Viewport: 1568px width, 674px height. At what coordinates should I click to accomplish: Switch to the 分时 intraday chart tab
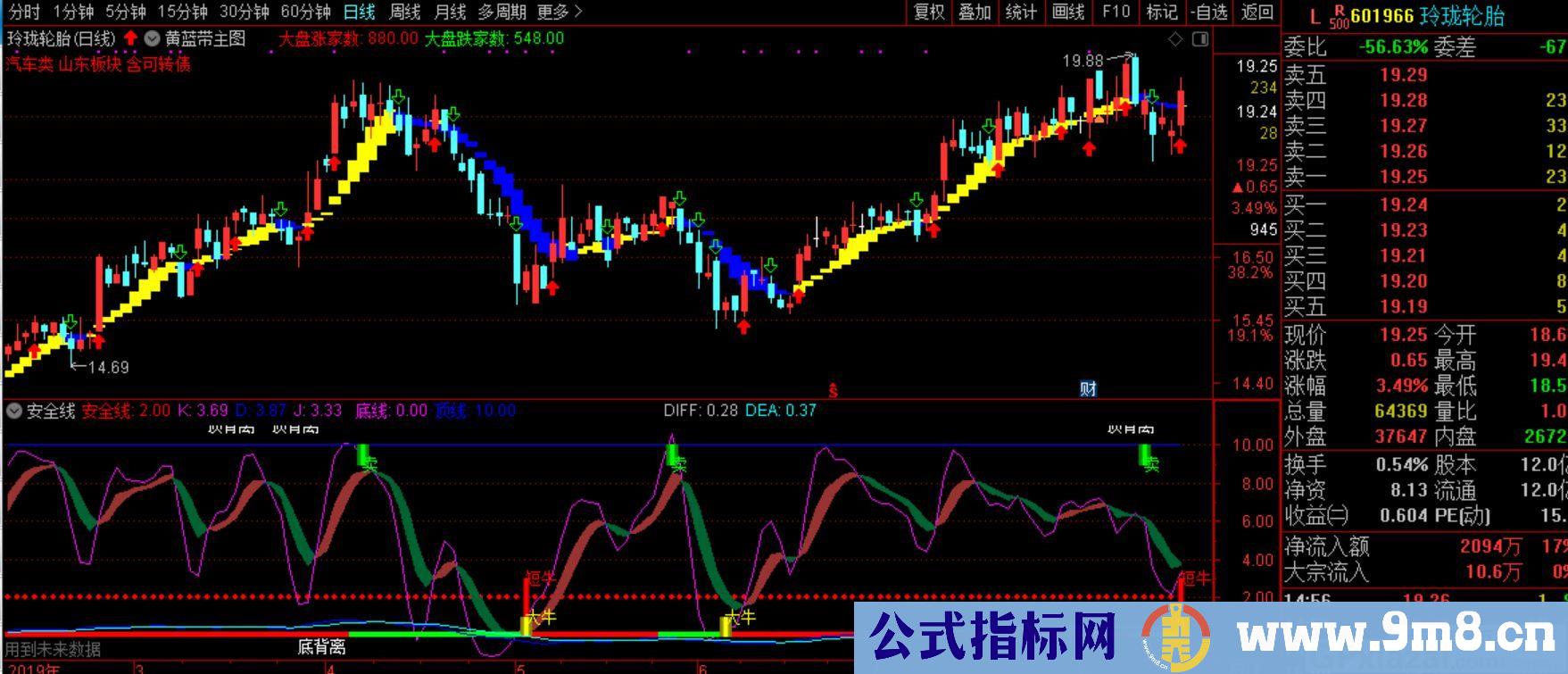24,12
